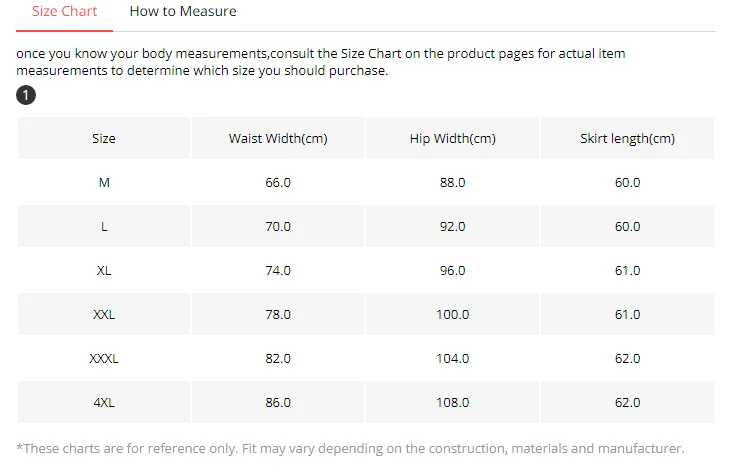Click the body measurements instruction paragraph

pyautogui.click(x=321, y=62)
